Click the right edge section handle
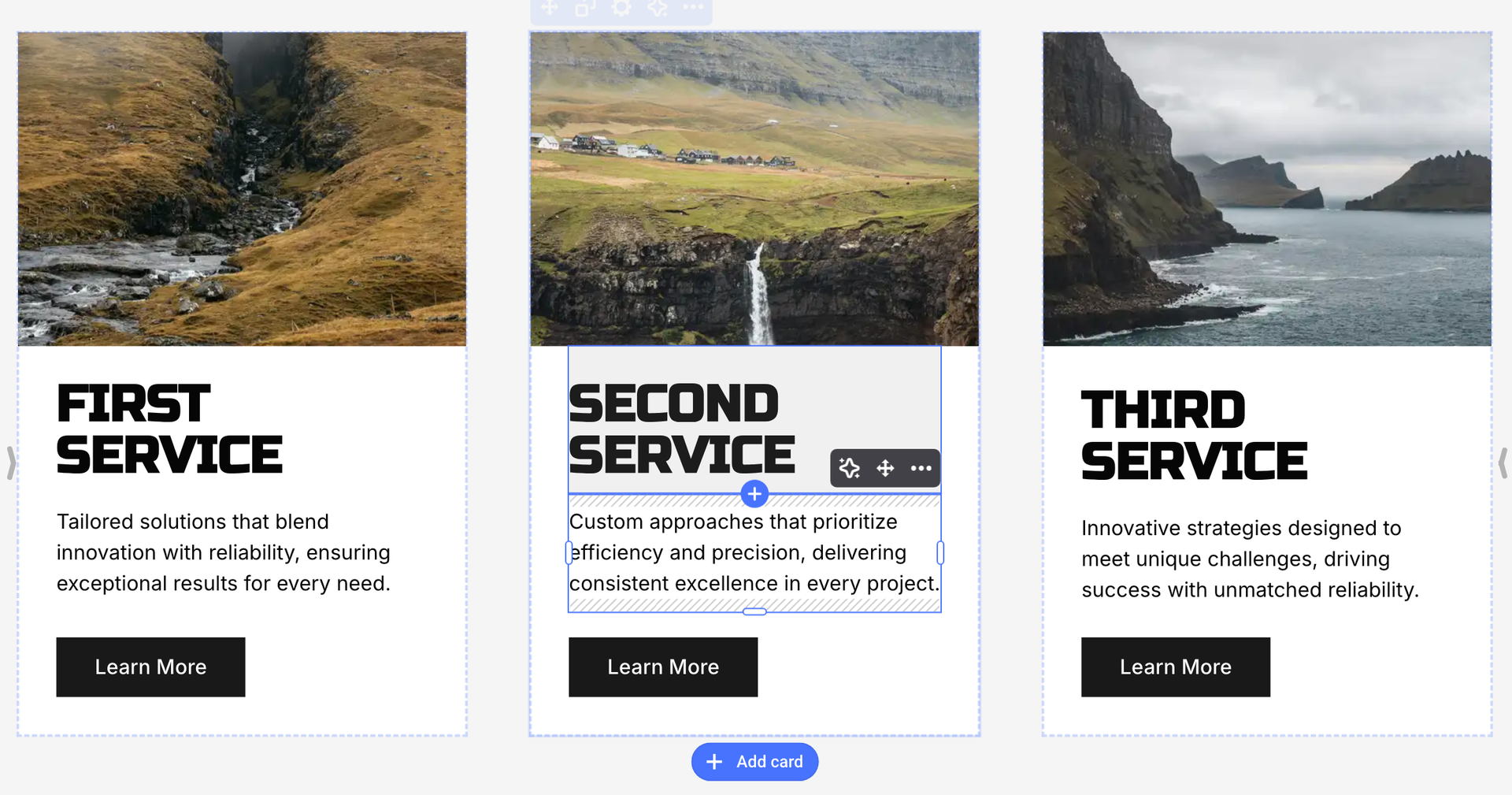 (1503, 463)
